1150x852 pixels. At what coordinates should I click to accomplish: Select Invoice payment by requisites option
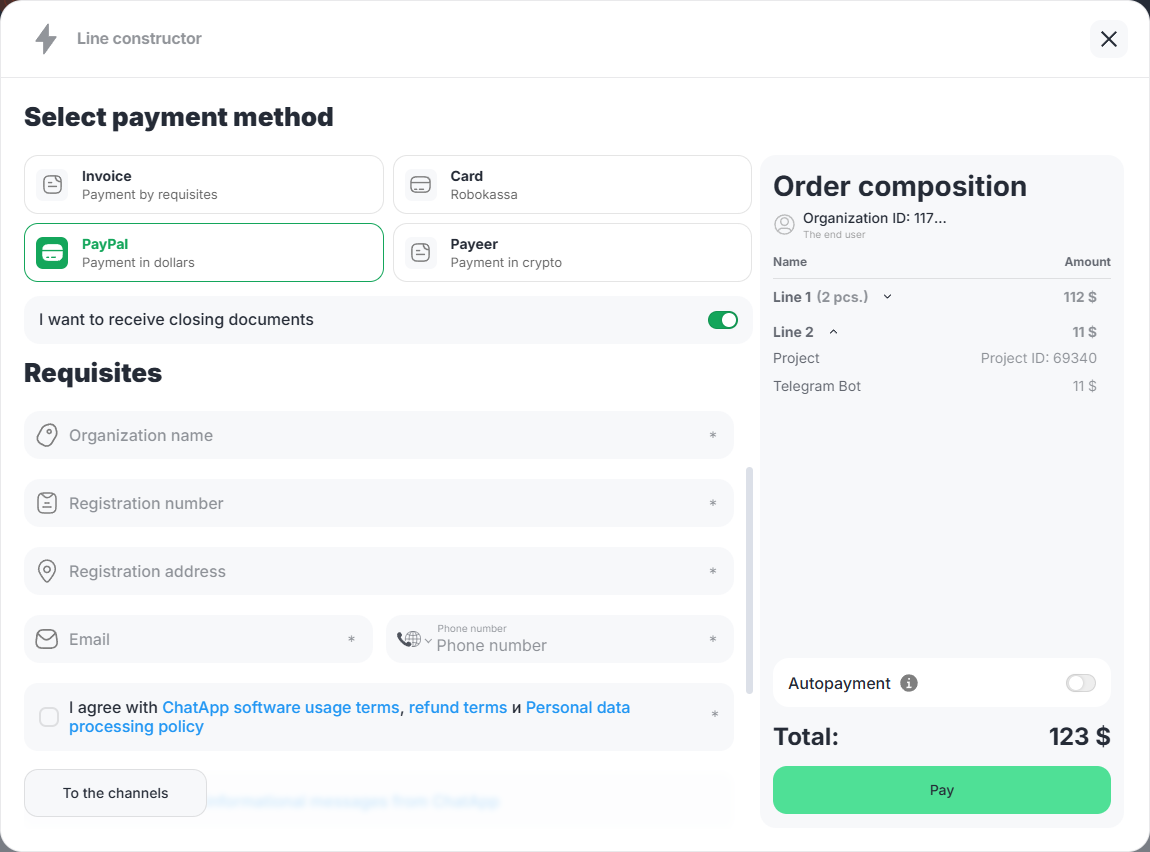tap(204, 185)
